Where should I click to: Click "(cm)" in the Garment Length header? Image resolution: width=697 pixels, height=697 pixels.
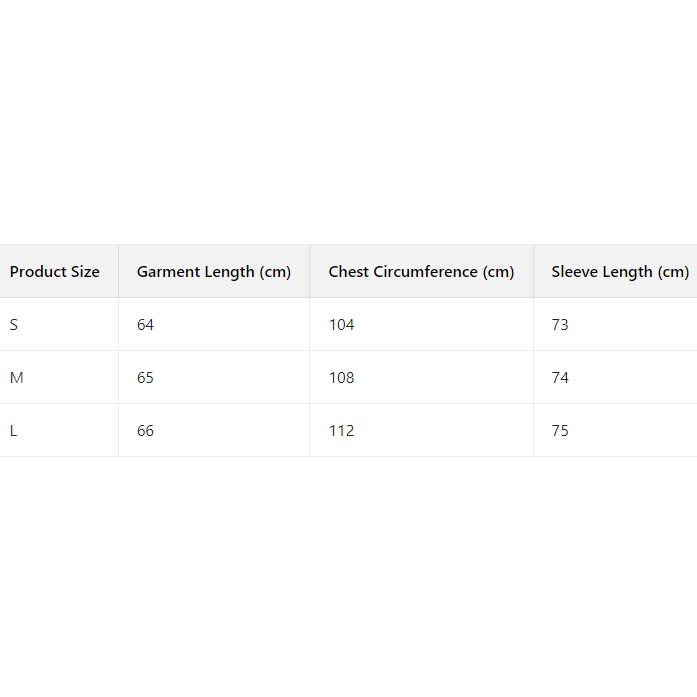(275, 272)
